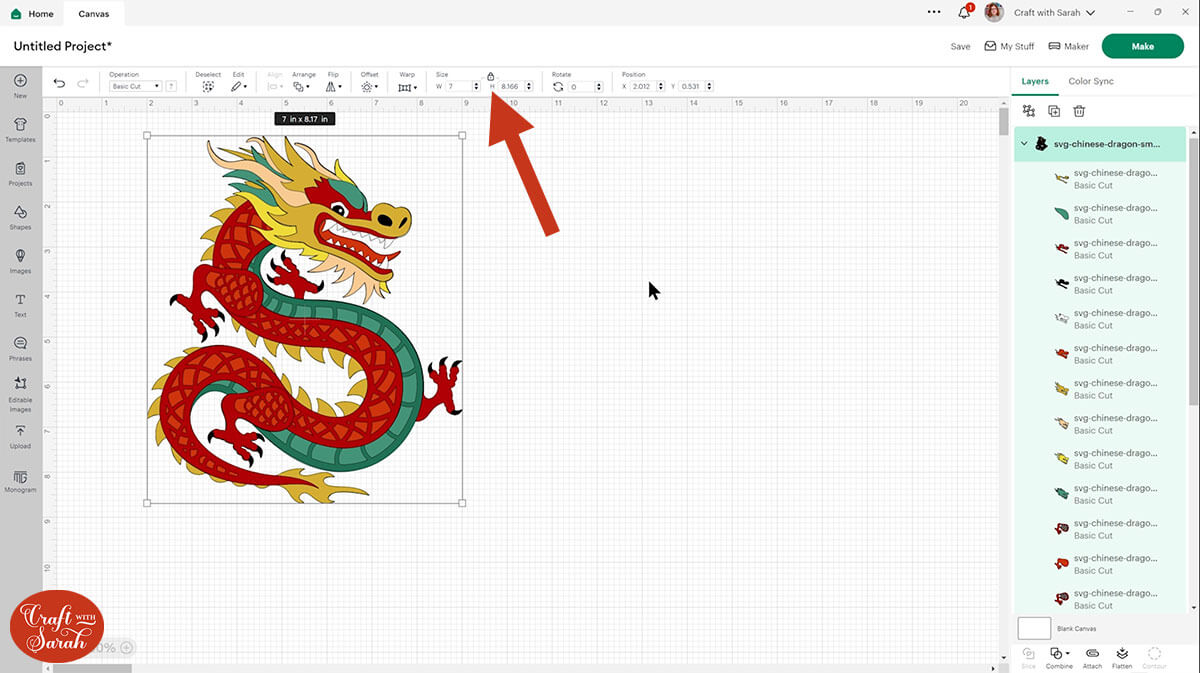Click the Position X input field
The width and height of the screenshot is (1200, 673).
(x=643, y=87)
